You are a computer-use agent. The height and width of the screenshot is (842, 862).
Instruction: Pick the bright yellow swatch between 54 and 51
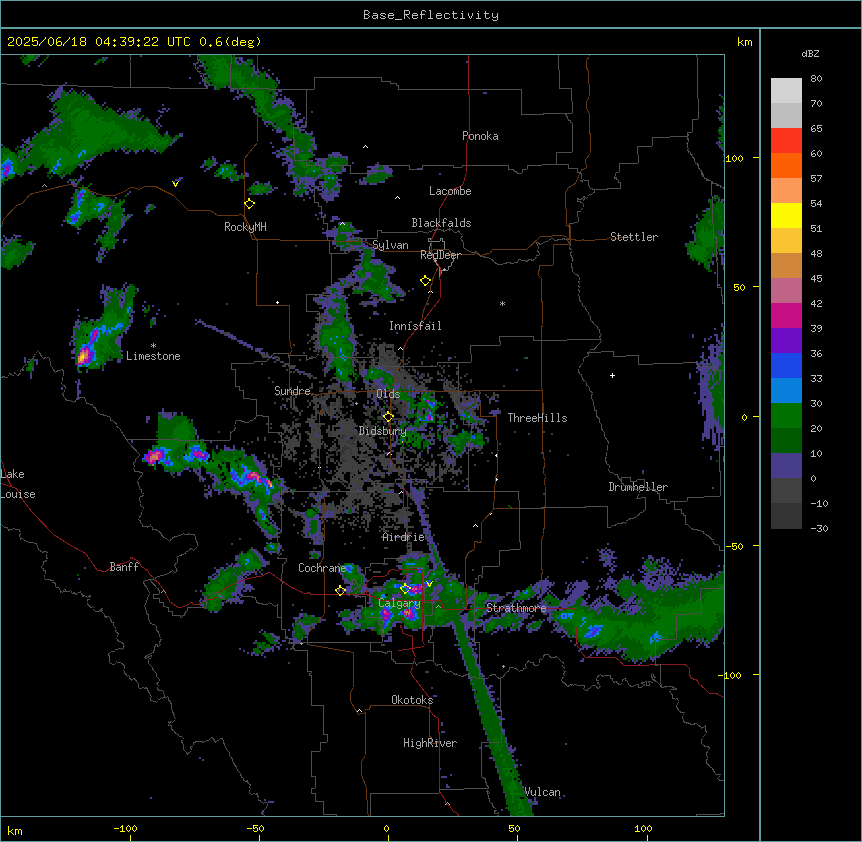(786, 215)
